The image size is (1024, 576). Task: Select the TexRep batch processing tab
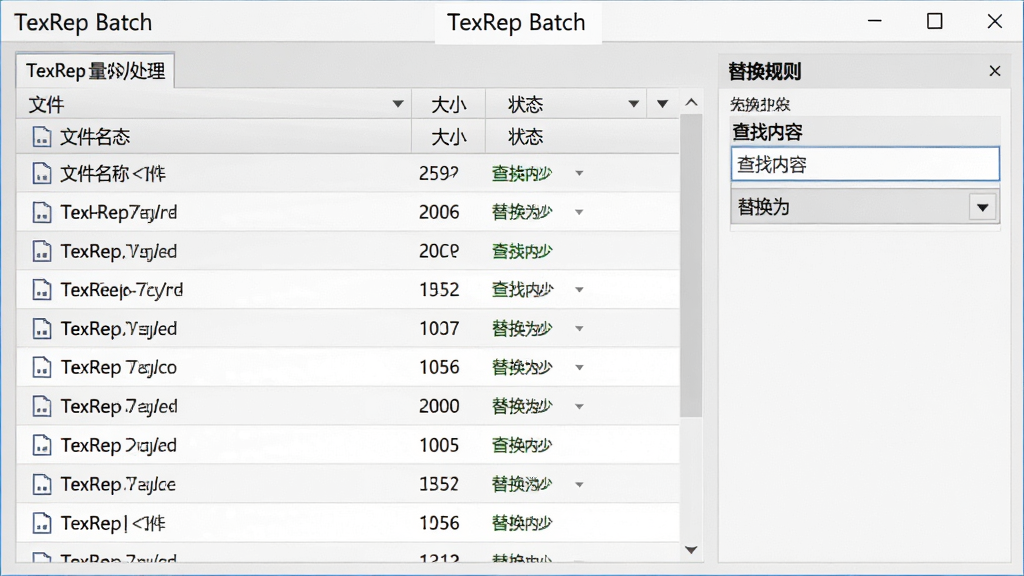click(x=95, y=71)
